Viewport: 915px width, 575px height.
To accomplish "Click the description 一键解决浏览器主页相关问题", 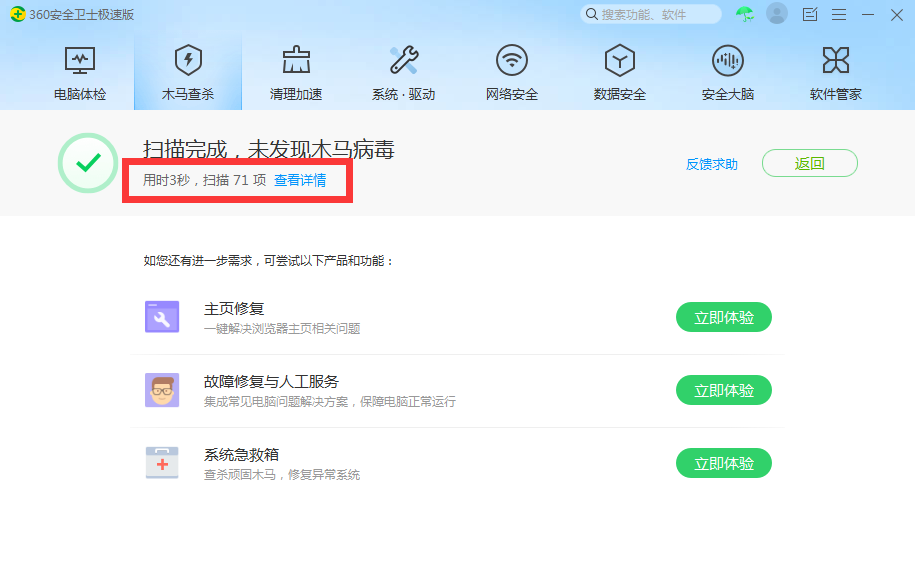I will coord(282,329).
